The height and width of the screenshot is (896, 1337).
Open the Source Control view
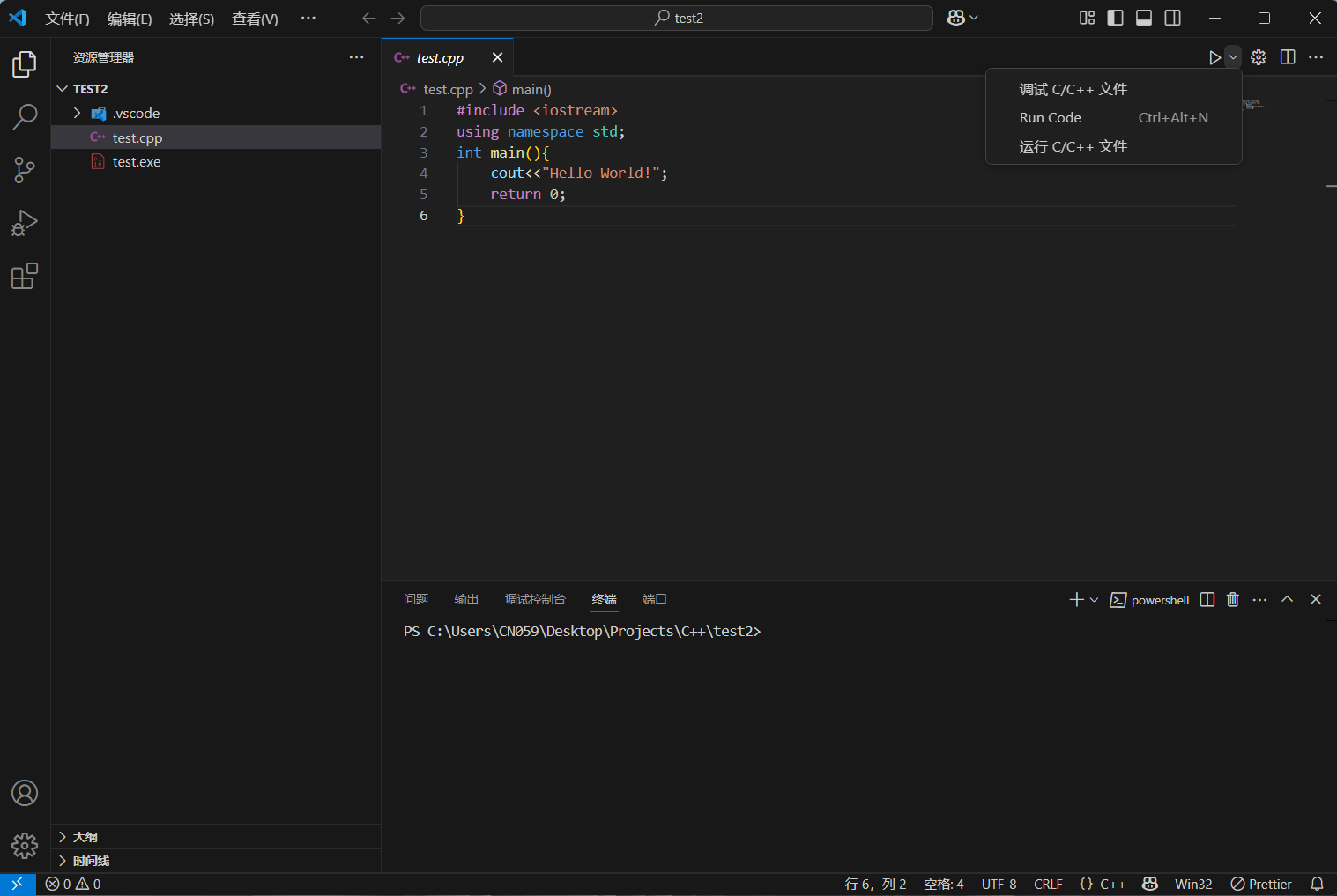(25, 169)
